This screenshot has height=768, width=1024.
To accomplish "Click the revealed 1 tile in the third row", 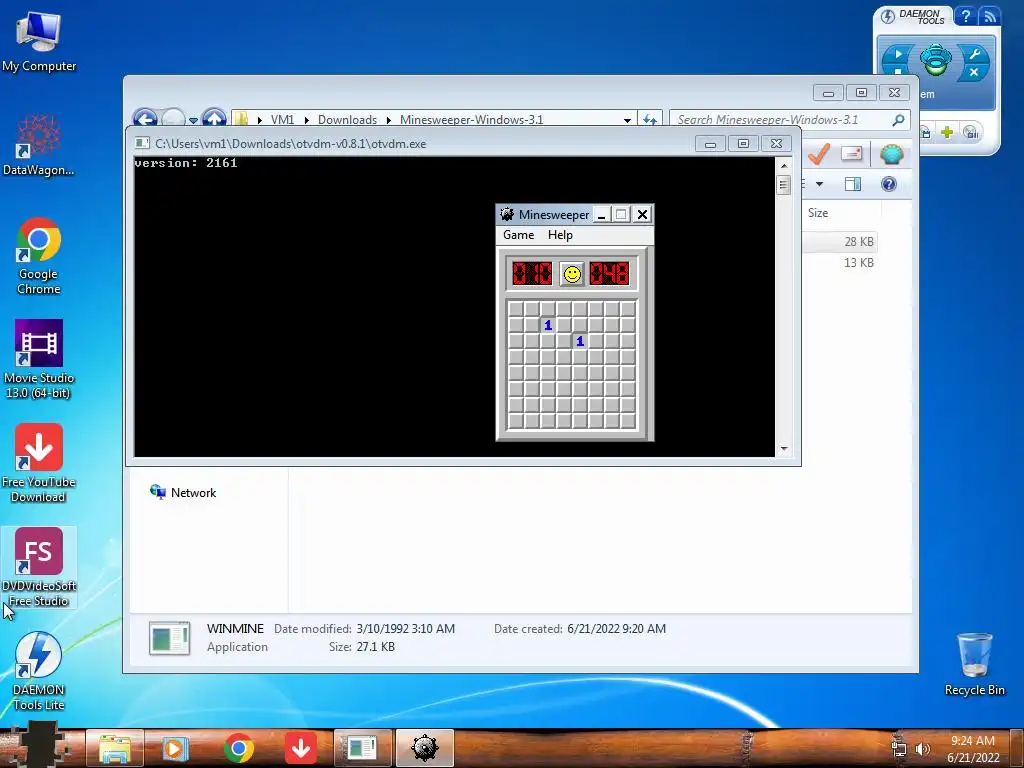I will (579, 341).
